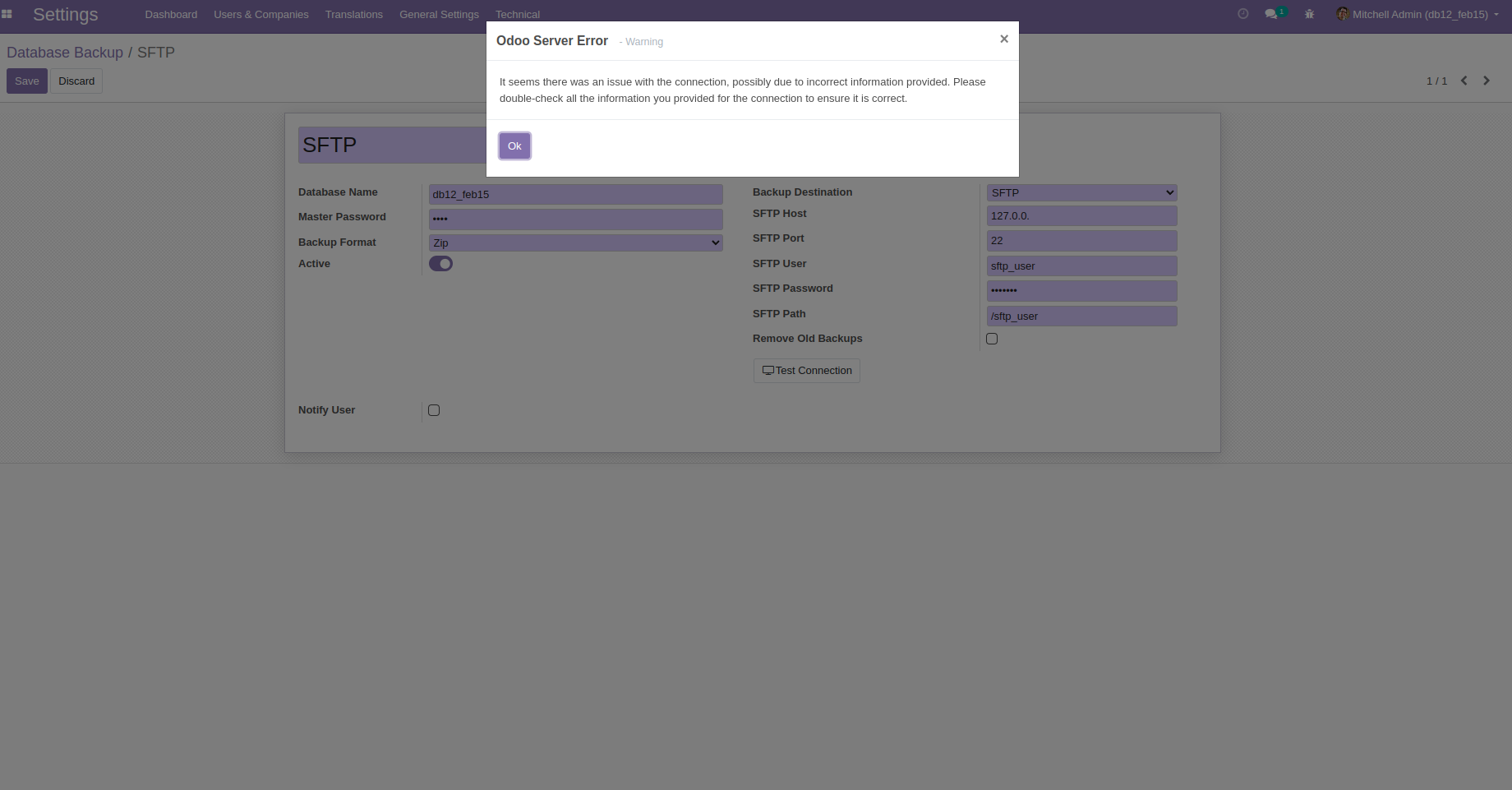The image size is (1512, 790).
Task: Open the apps grid menu icon
Action: coord(7,14)
